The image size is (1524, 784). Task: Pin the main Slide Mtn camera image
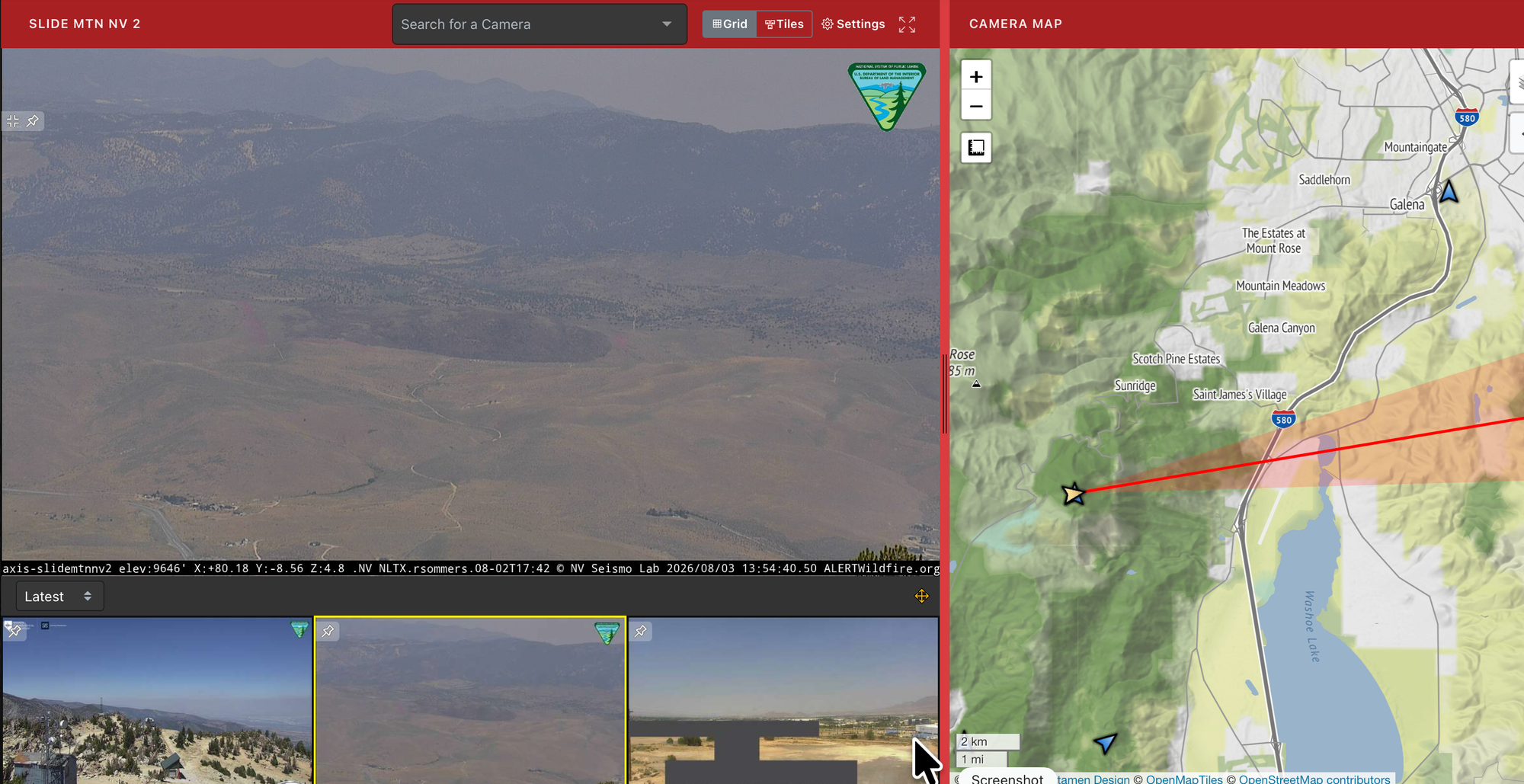[33, 121]
